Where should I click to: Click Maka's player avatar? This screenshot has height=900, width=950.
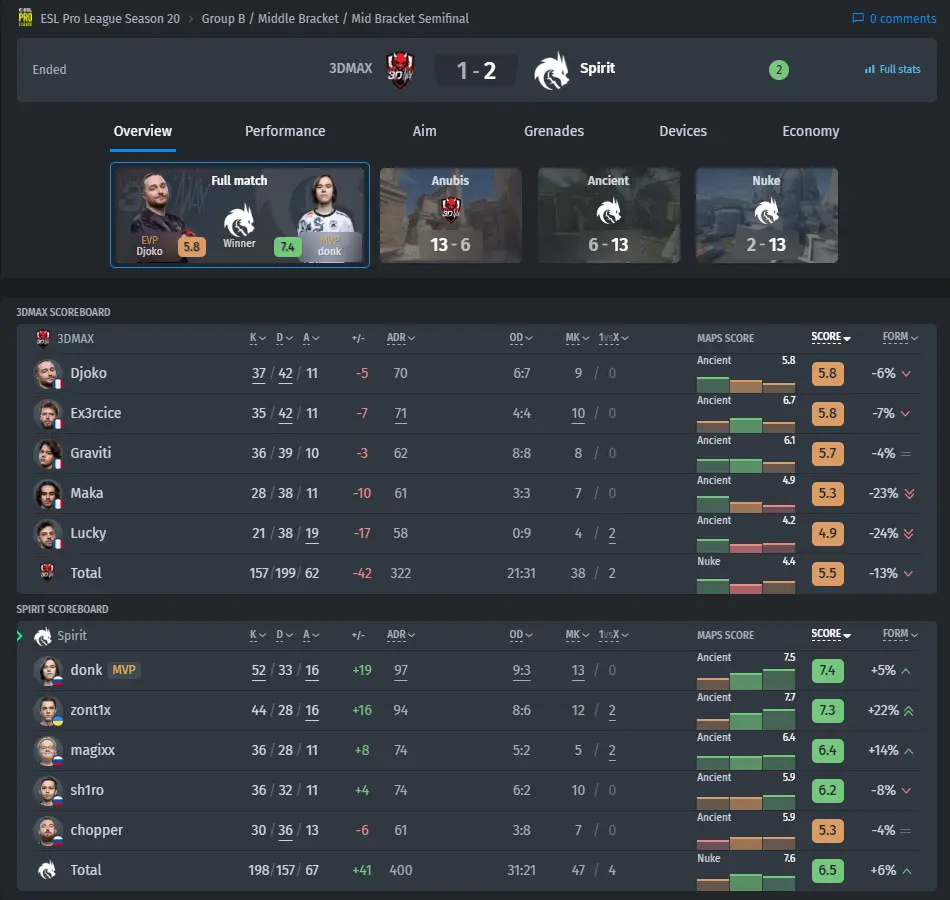click(x=48, y=493)
